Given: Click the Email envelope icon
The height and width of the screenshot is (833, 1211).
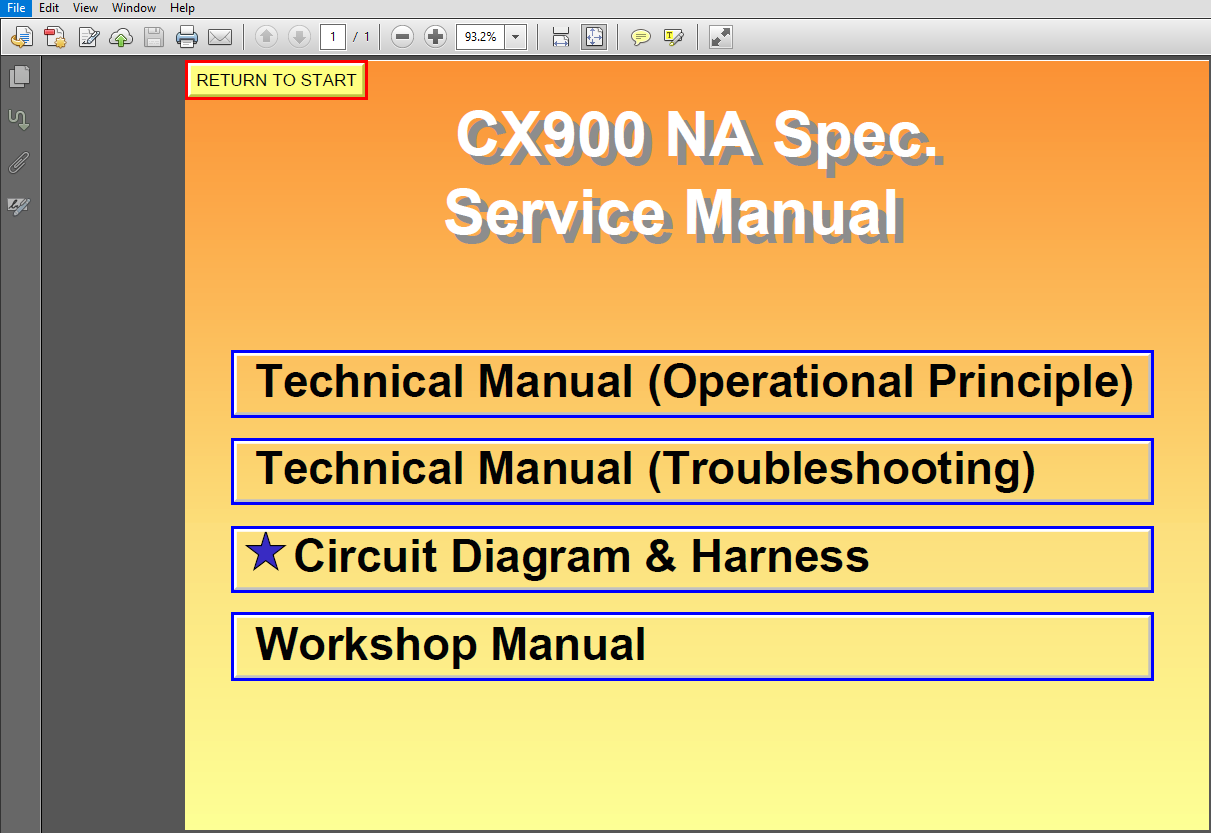Looking at the screenshot, I should (220, 38).
